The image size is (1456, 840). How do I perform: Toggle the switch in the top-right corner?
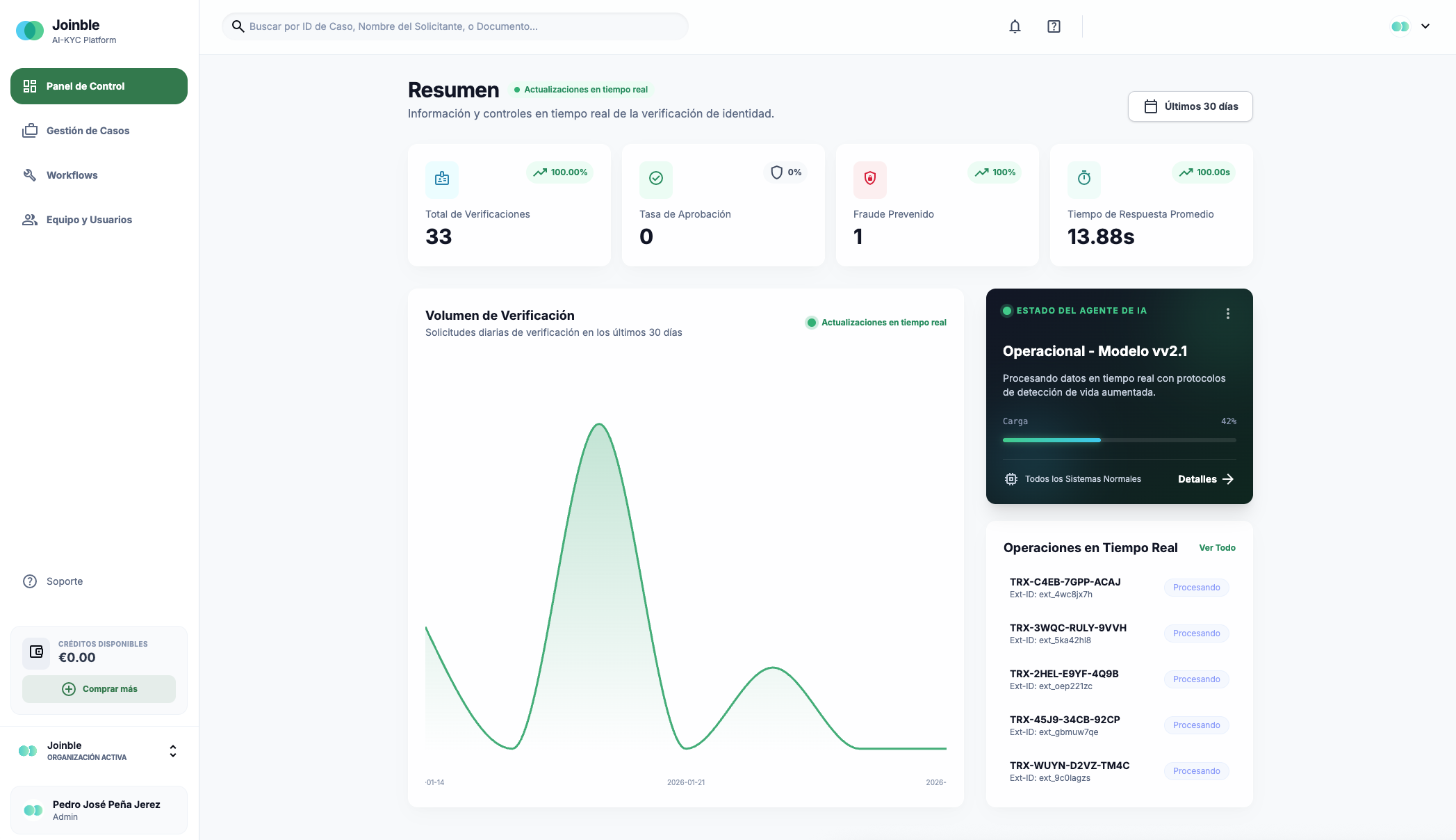click(1400, 26)
